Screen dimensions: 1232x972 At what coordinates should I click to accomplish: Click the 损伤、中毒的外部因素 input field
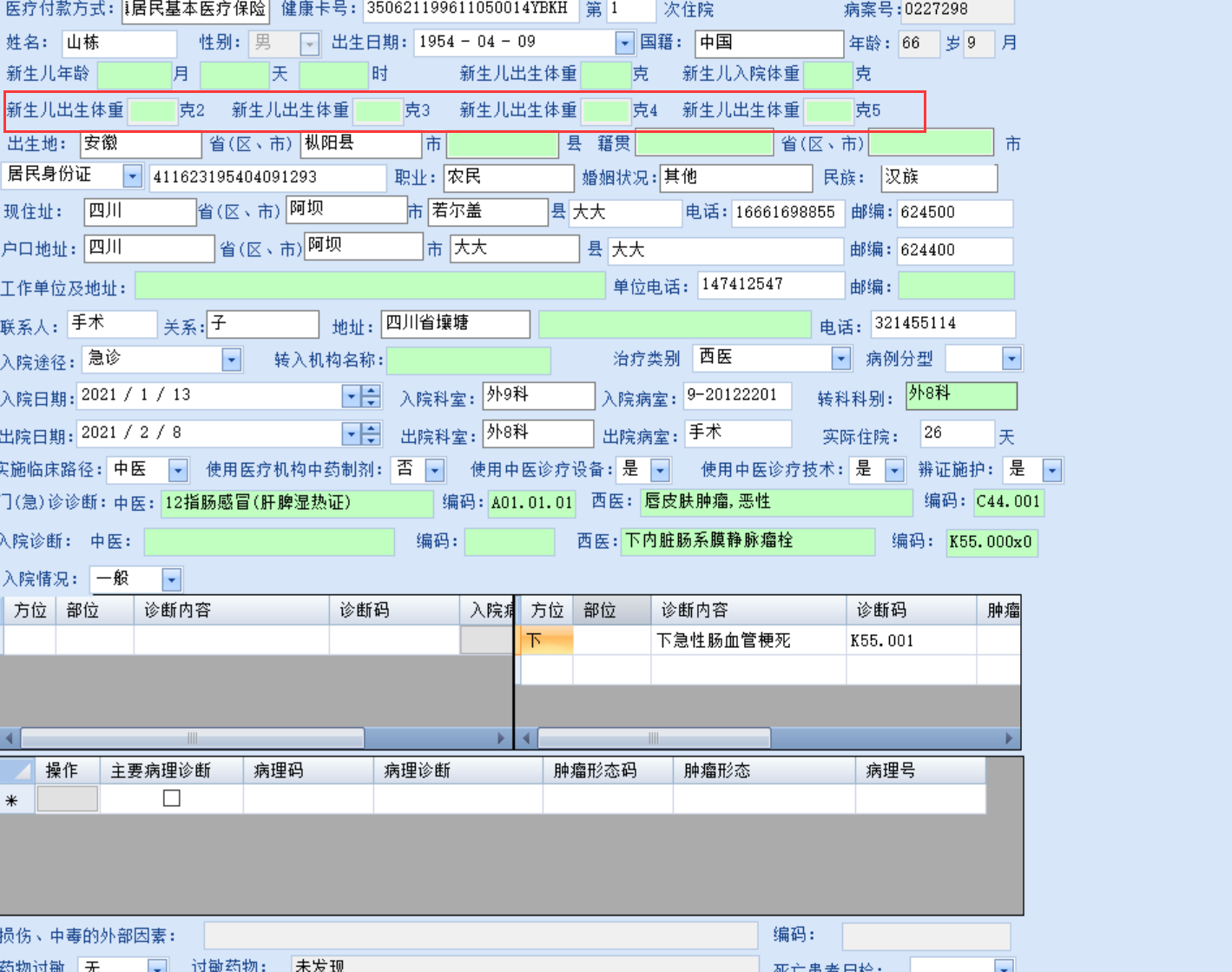[481, 936]
